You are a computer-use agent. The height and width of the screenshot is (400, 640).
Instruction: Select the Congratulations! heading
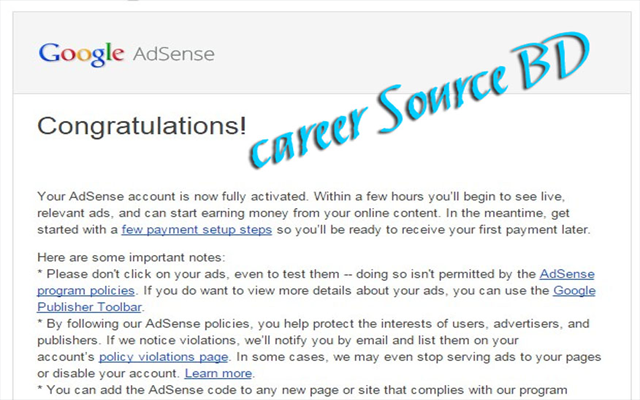pyautogui.click(x=142, y=126)
